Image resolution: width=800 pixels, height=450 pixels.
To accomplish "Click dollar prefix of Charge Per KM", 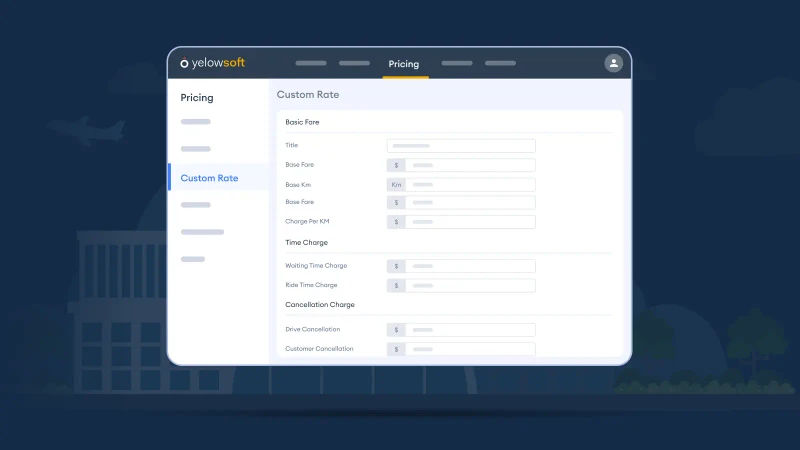I will tap(396, 222).
